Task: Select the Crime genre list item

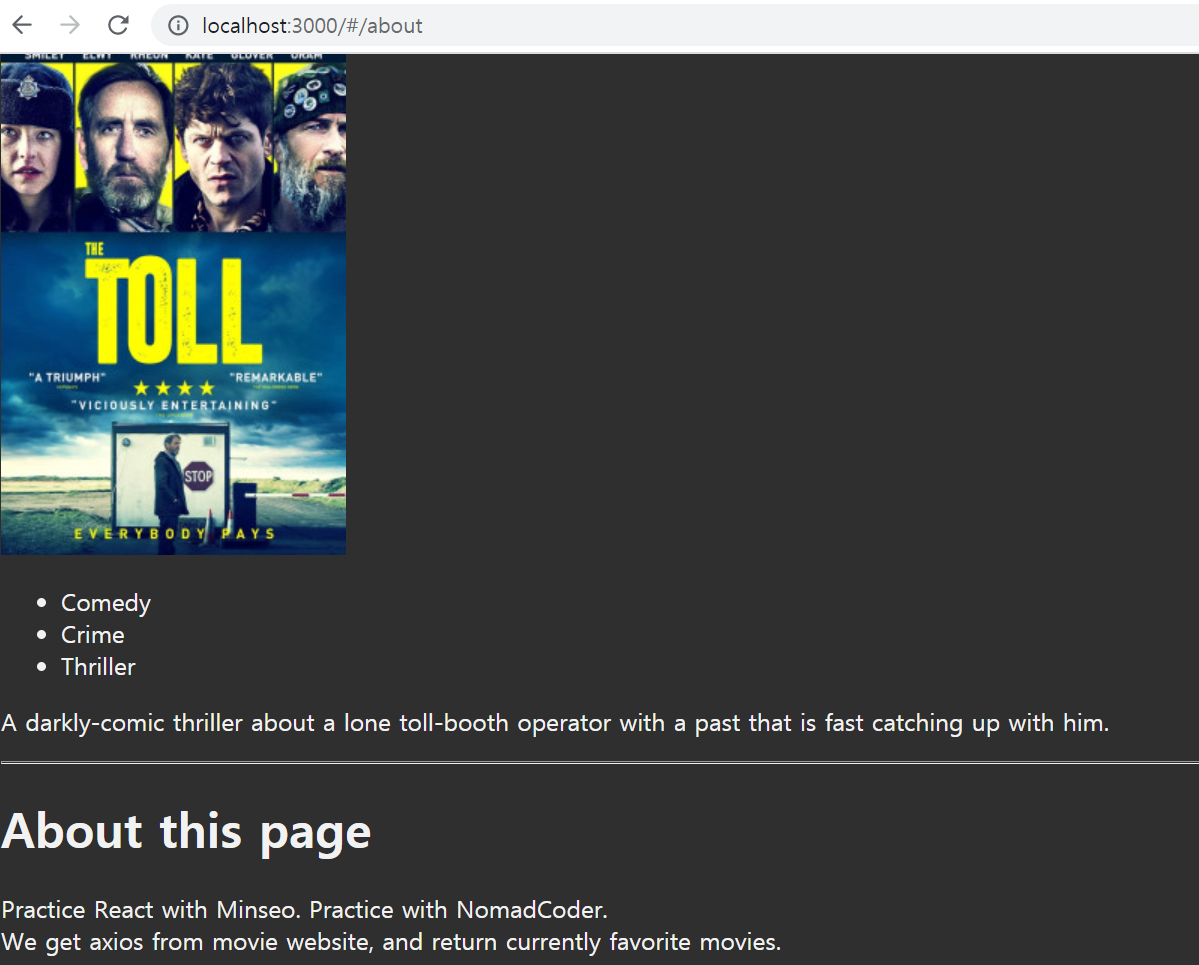Action: click(x=93, y=635)
